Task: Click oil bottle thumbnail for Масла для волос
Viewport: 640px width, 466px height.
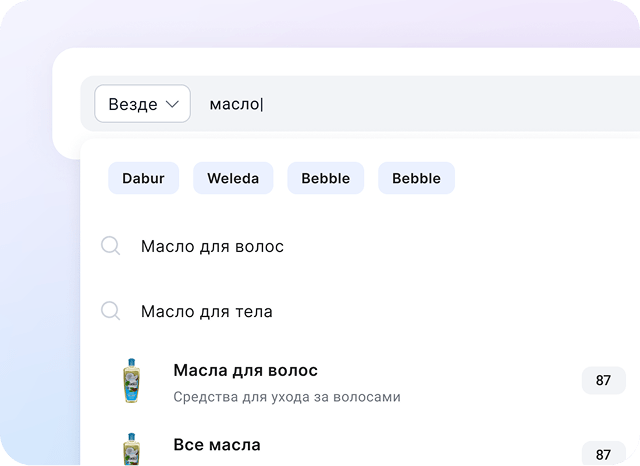Action: coord(131,381)
